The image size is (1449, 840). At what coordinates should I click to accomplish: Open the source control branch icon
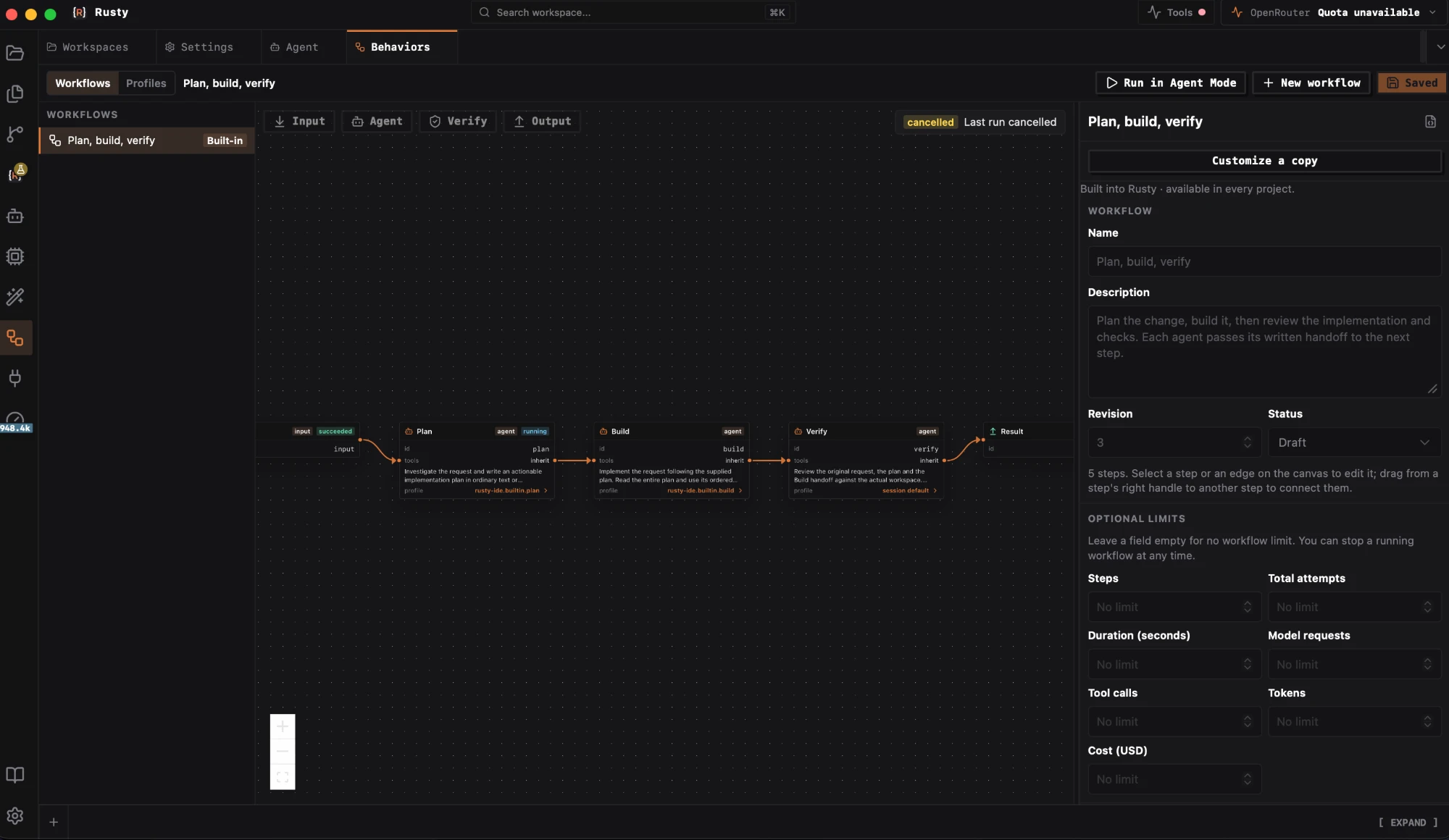(15, 134)
